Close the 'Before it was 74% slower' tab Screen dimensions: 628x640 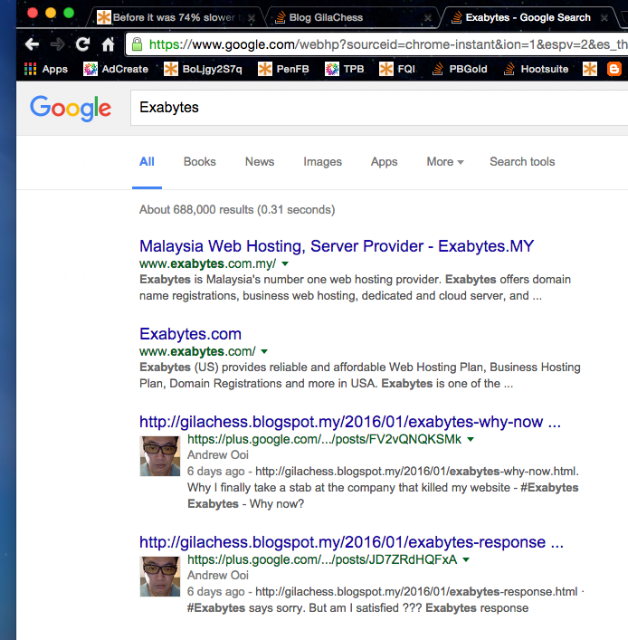(252, 18)
